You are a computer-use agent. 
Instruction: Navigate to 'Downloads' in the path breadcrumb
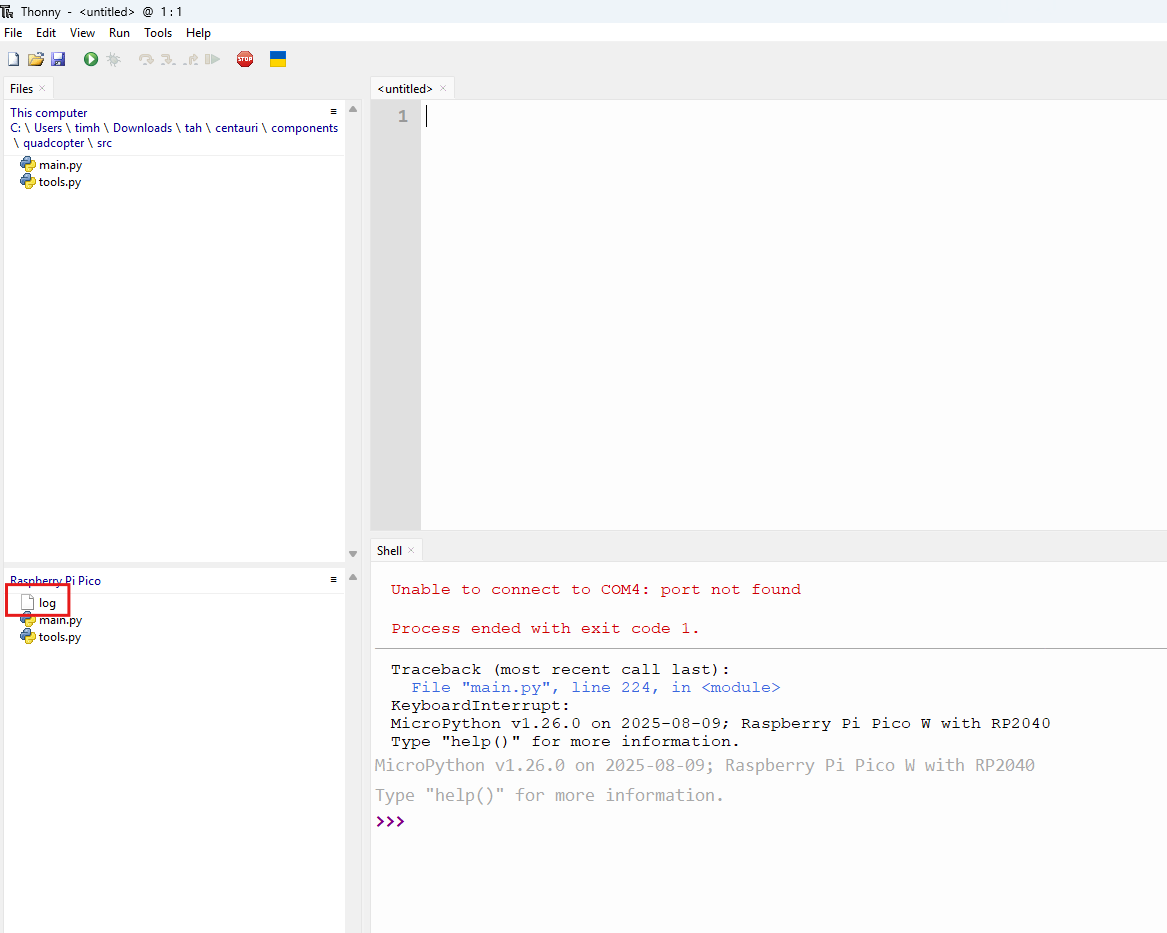(x=142, y=128)
